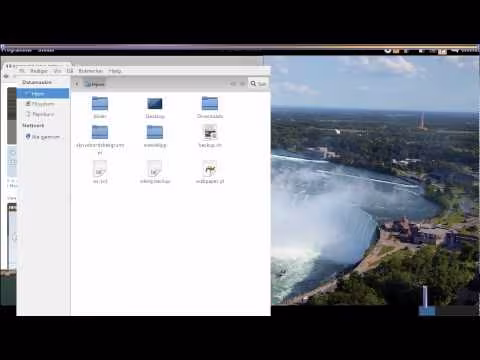Viewport: 480px width, 360px height.
Task: Open the Bokmerker menu
Action: (x=91, y=71)
